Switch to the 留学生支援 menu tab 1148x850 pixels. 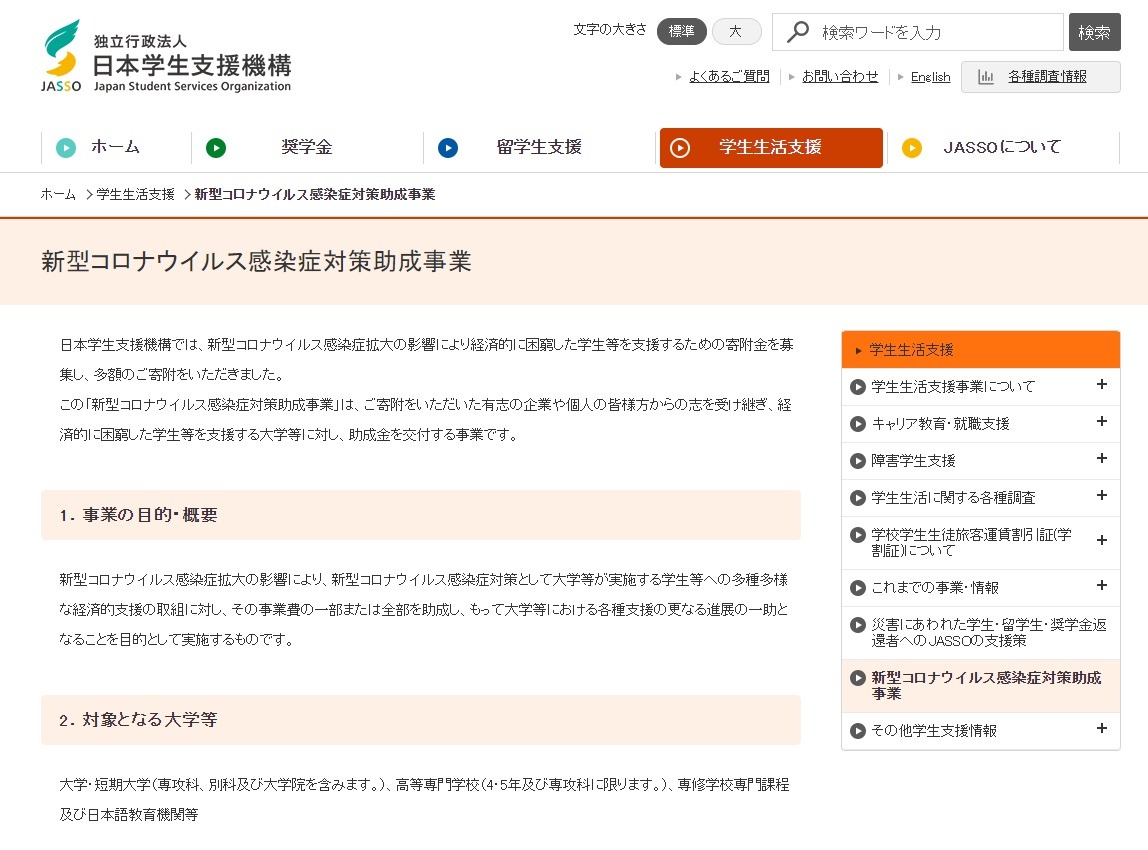(x=540, y=147)
